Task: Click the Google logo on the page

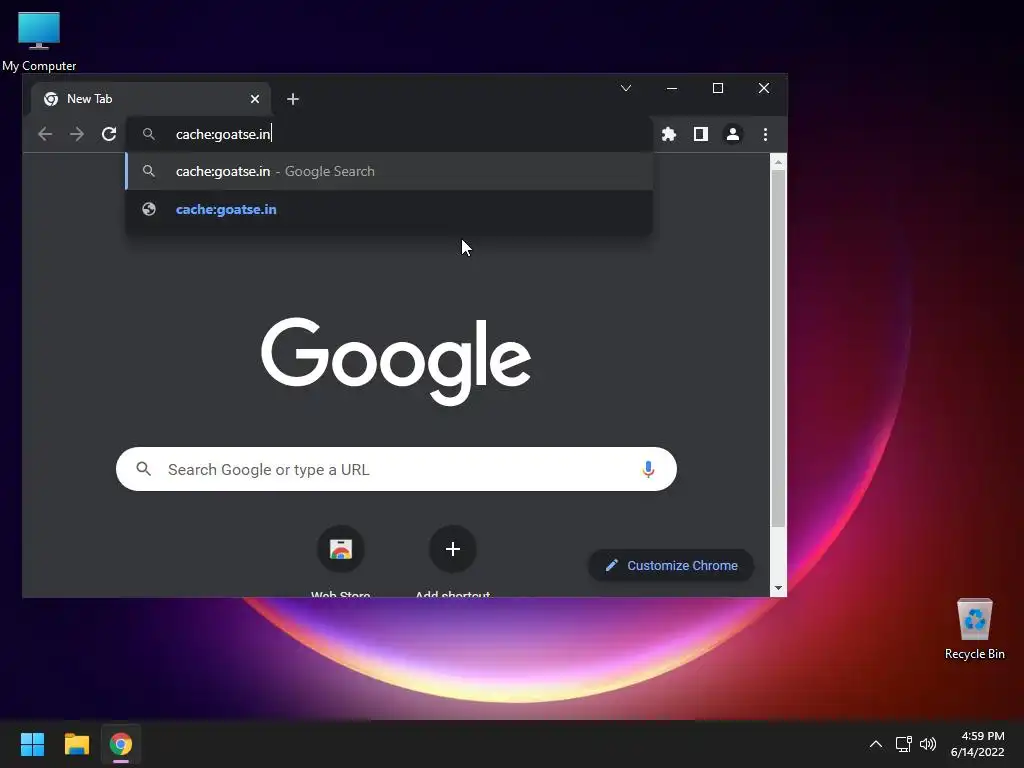Action: coord(396,361)
